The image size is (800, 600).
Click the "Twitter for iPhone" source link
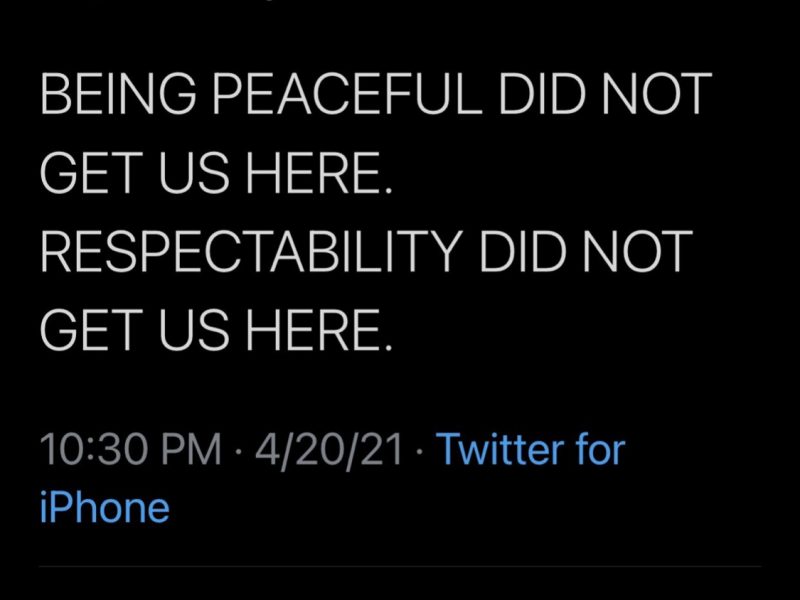click(530, 450)
